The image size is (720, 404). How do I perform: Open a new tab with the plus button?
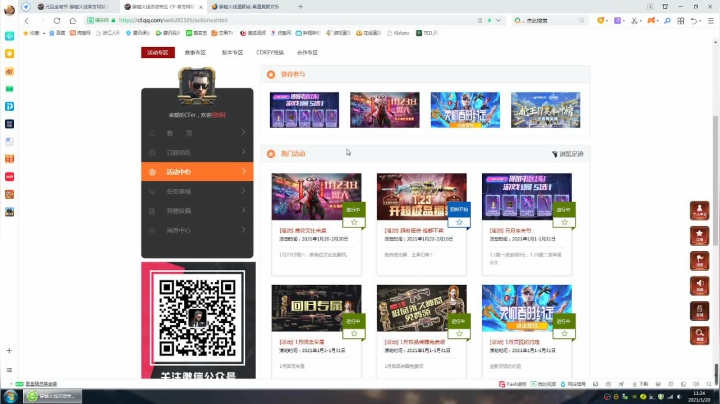[x=300, y=6]
